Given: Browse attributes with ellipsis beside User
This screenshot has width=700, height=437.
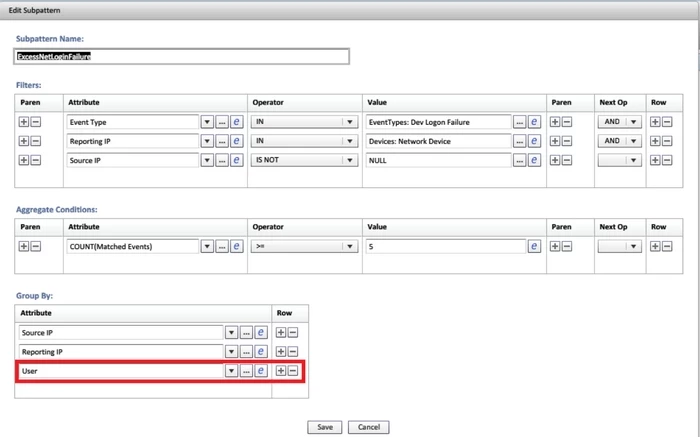Looking at the screenshot, I should point(246,371).
